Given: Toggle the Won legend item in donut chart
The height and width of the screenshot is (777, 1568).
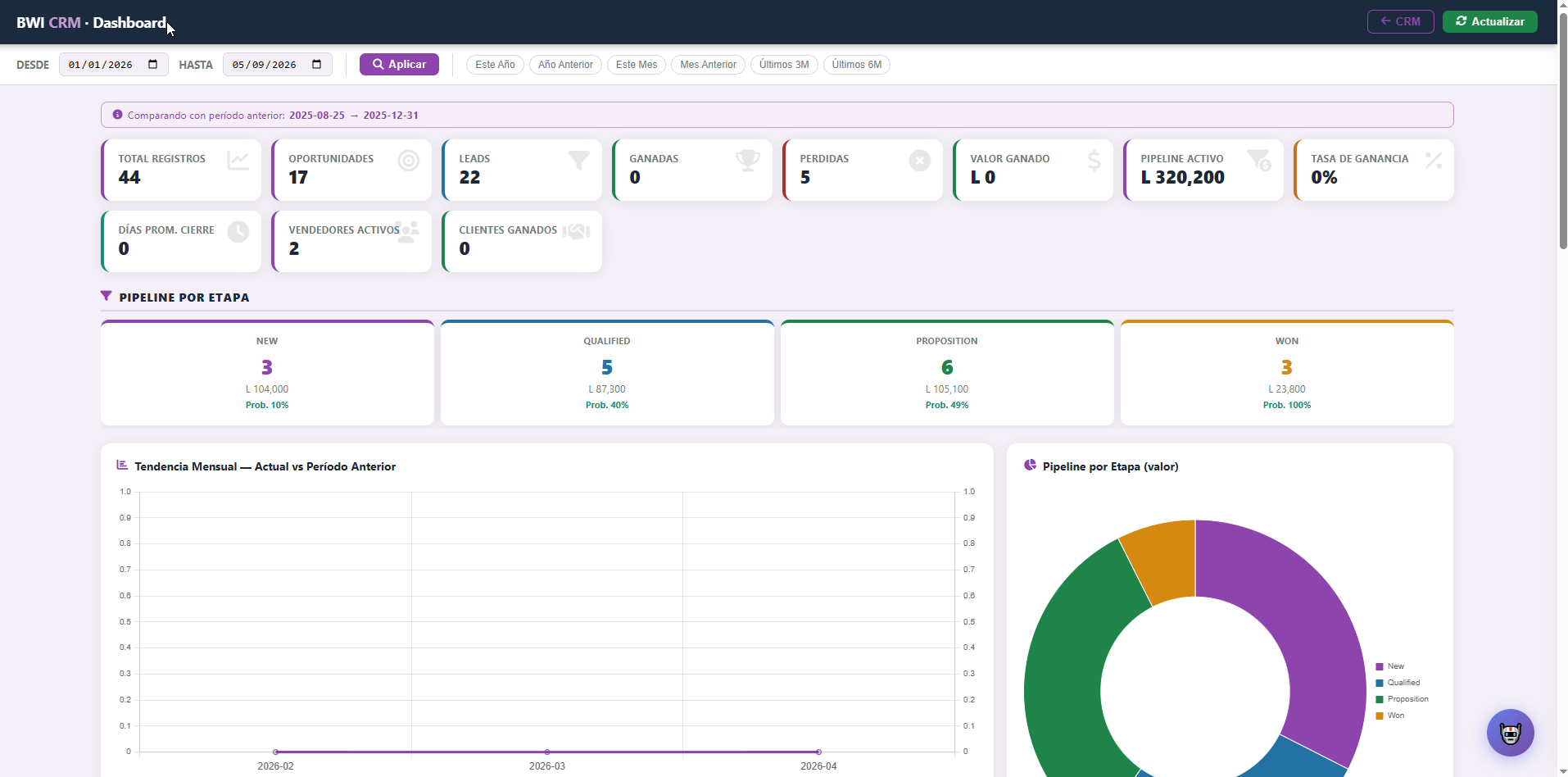Looking at the screenshot, I should [x=1389, y=716].
